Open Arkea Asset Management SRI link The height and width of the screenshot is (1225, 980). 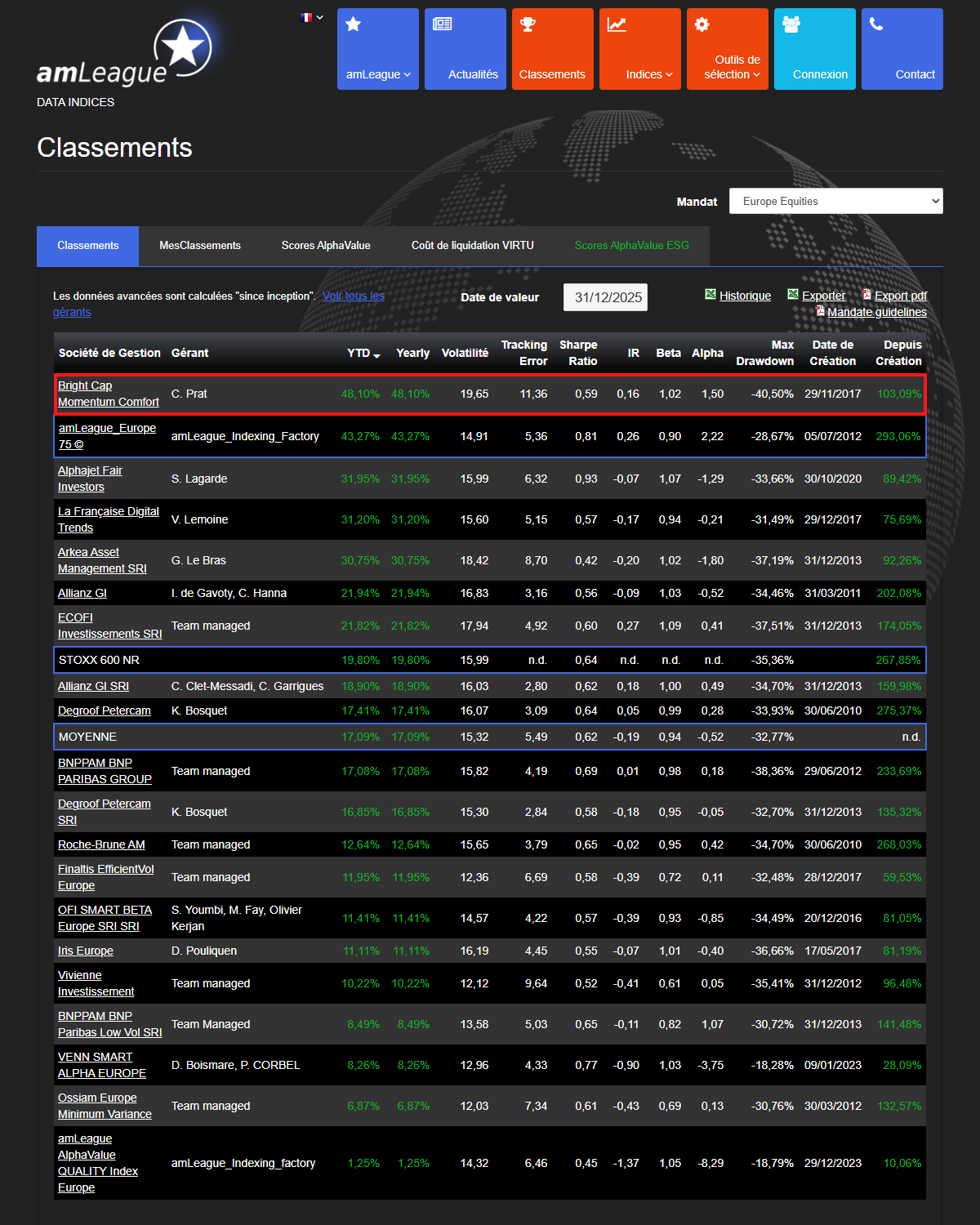pos(102,560)
